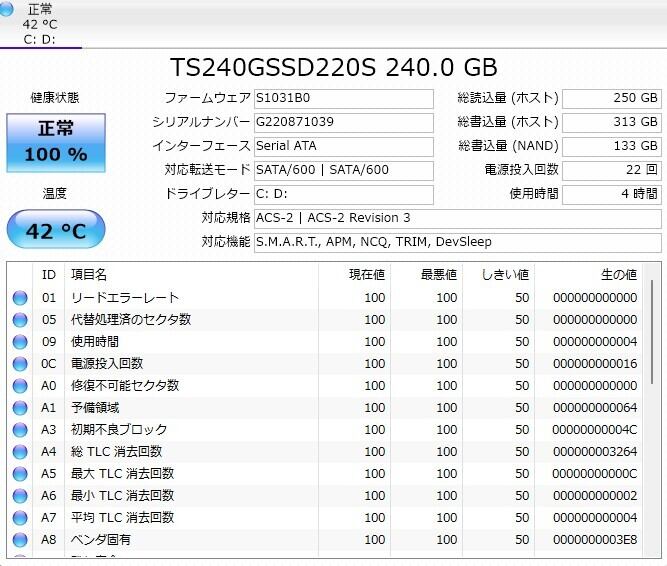This screenshot has height=566, width=667.
Task: Click the blue icon for 初期不良ブロック row
Action: coord(20,430)
